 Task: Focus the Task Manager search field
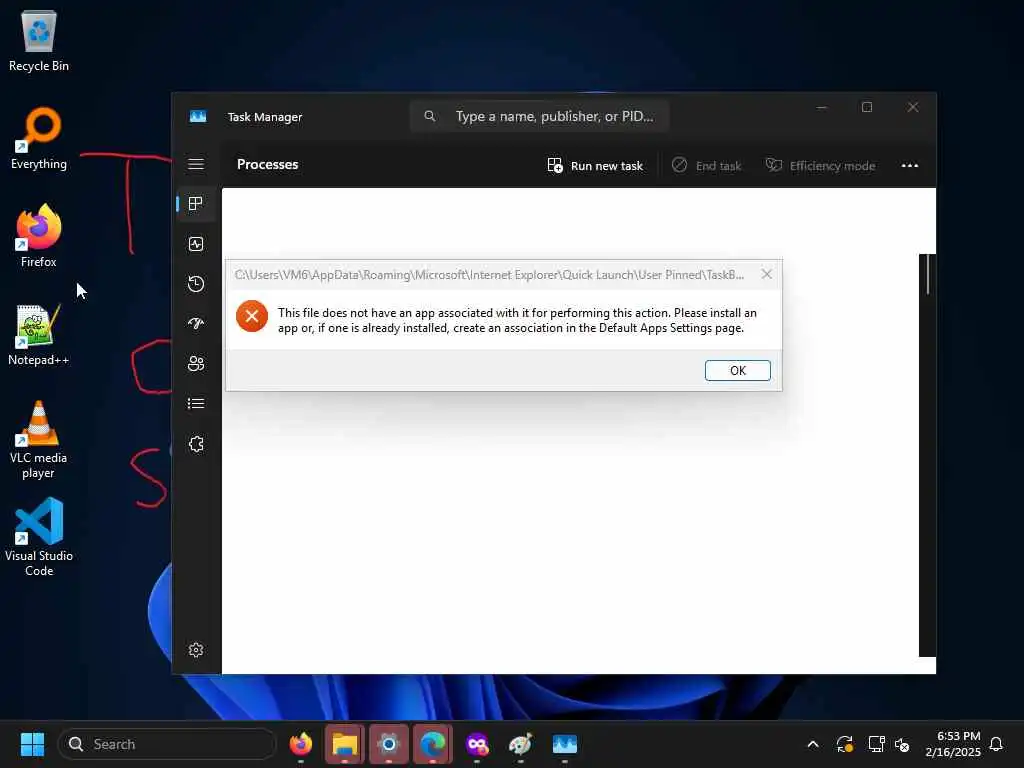539,116
